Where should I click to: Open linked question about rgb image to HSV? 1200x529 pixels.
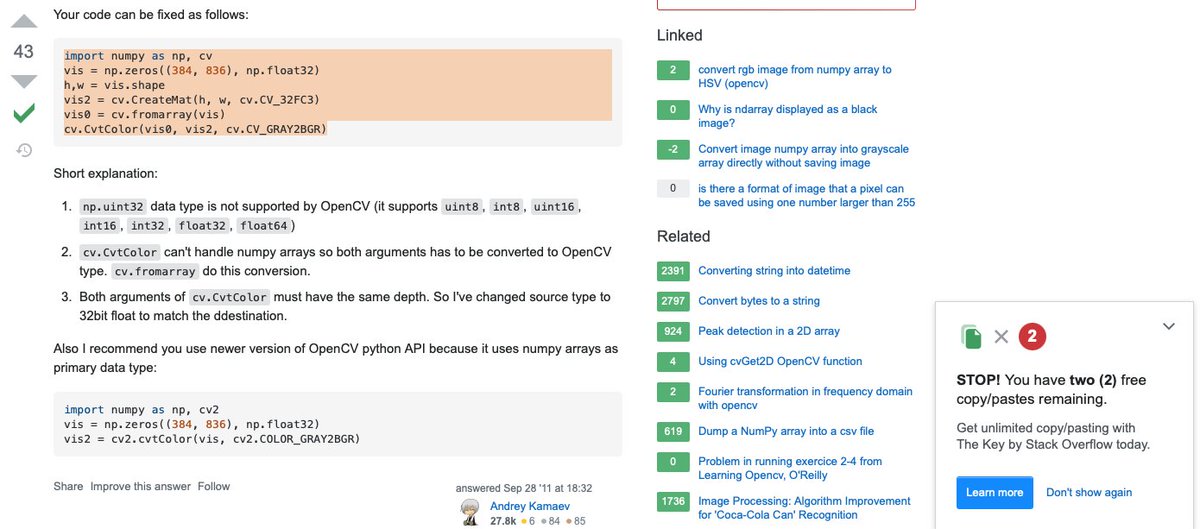(795, 77)
